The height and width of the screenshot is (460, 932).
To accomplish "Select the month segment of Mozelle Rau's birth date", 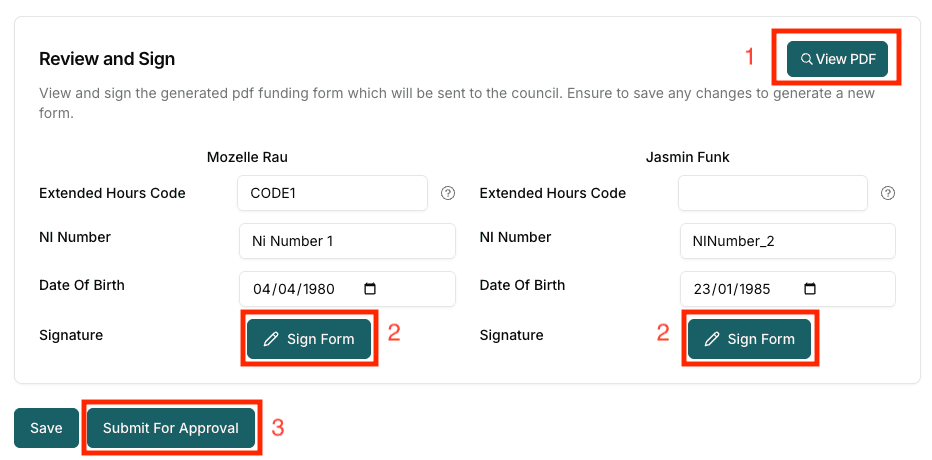I will [x=287, y=289].
